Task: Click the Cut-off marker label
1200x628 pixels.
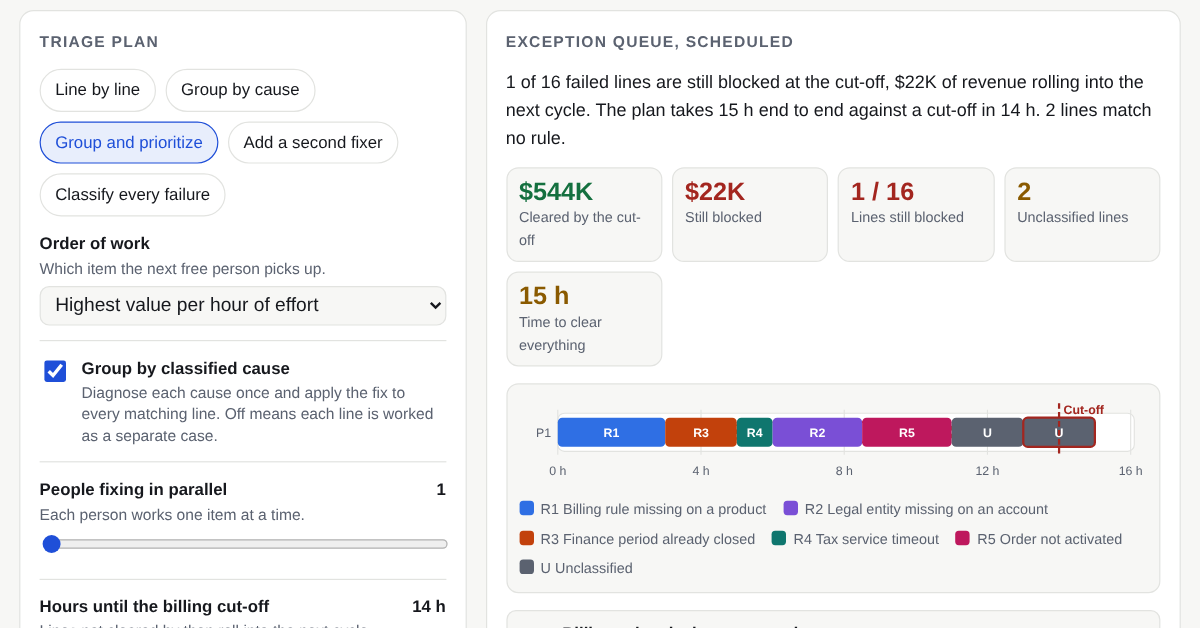Action: point(1083,410)
